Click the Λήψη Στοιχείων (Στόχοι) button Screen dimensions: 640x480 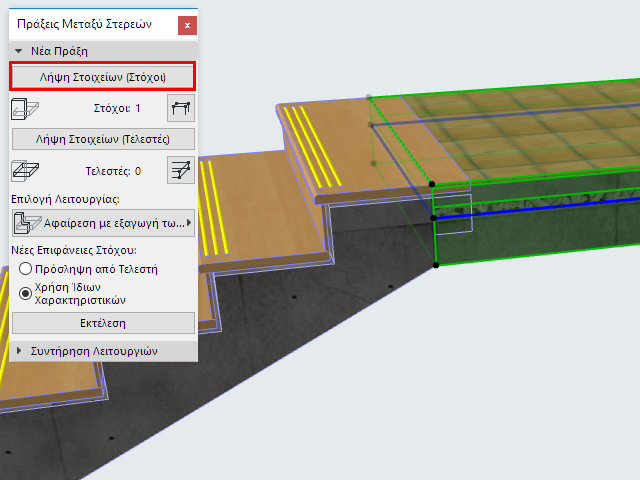[x=103, y=77]
